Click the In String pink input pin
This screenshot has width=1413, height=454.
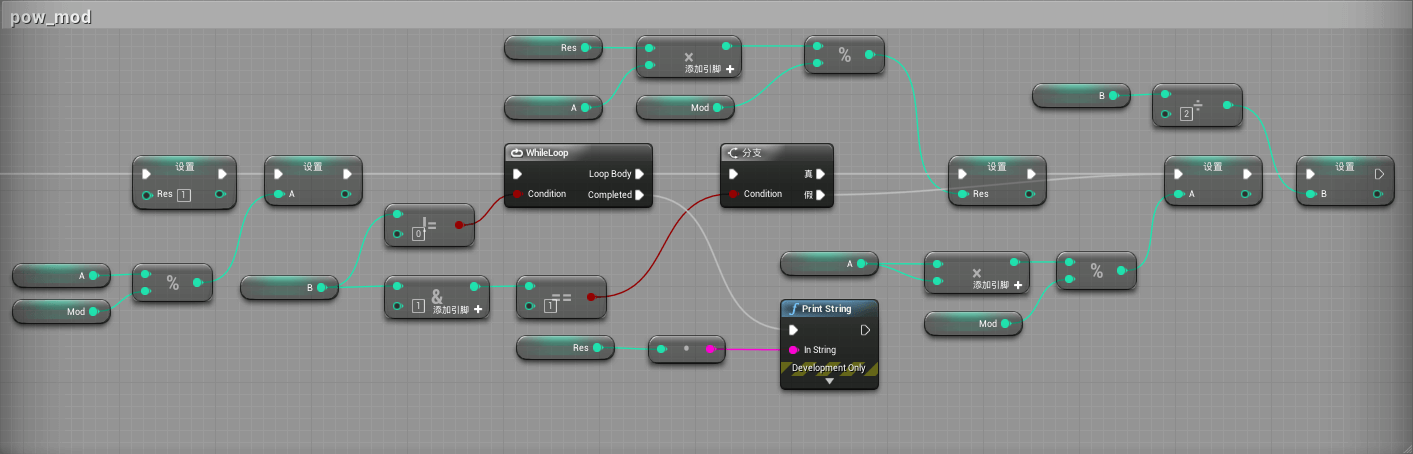pyautogui.click(x=793, y=350)
